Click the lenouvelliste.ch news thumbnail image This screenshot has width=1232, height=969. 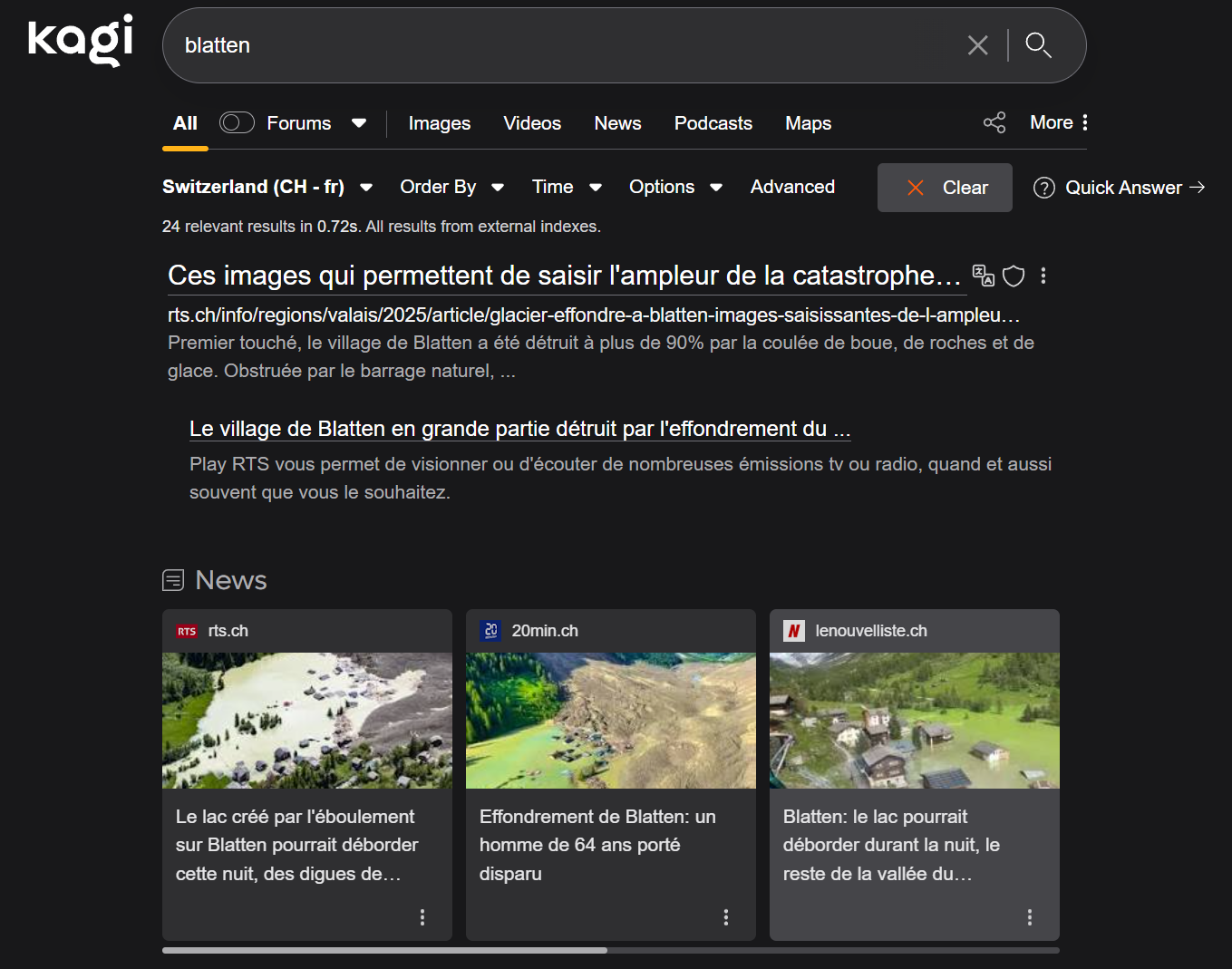[x=914, y=721]
